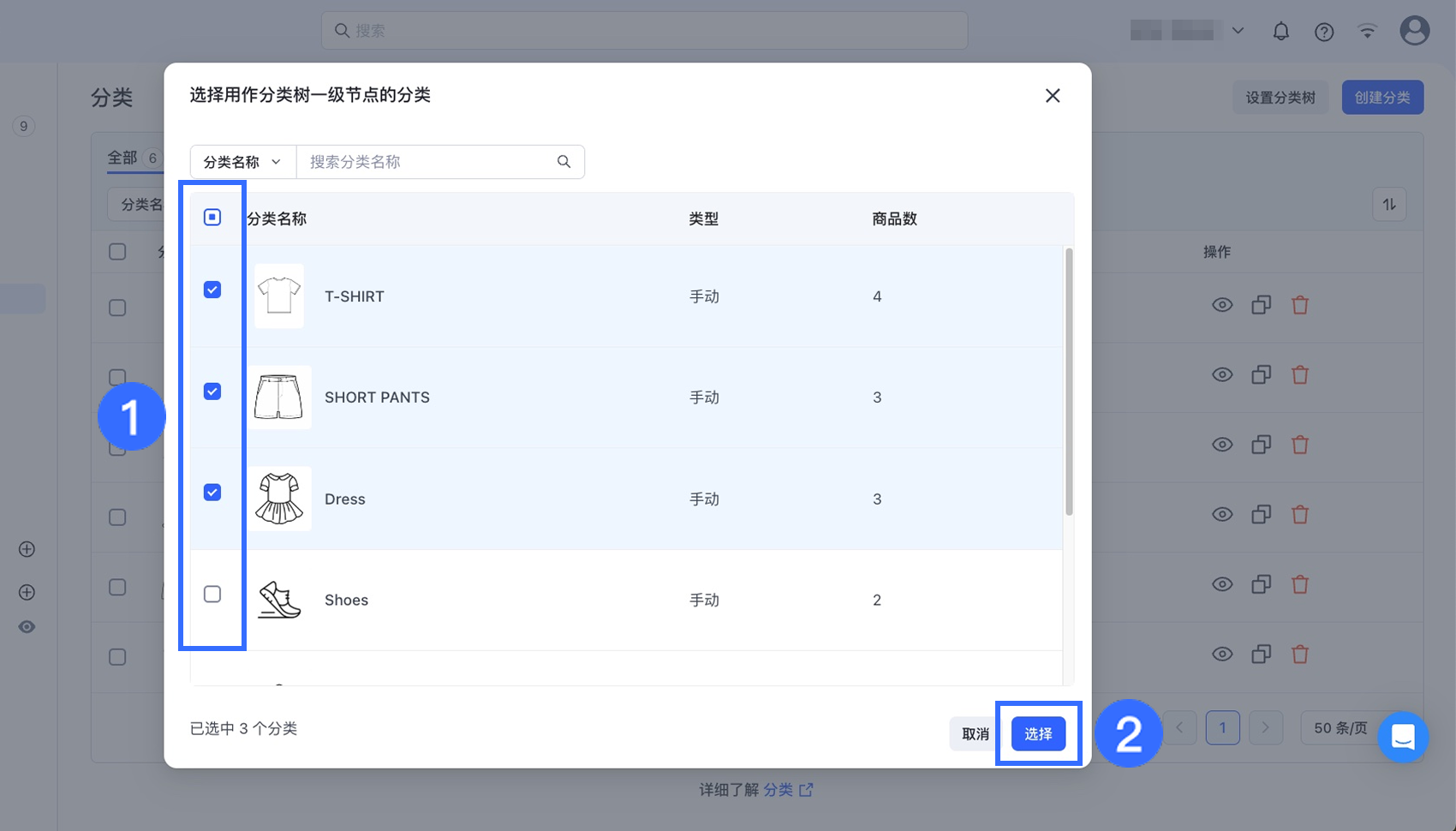Open the 分类名称 filter in background page
The height and width of the screenshot is (831, 1456).
(x=137, y=205)
